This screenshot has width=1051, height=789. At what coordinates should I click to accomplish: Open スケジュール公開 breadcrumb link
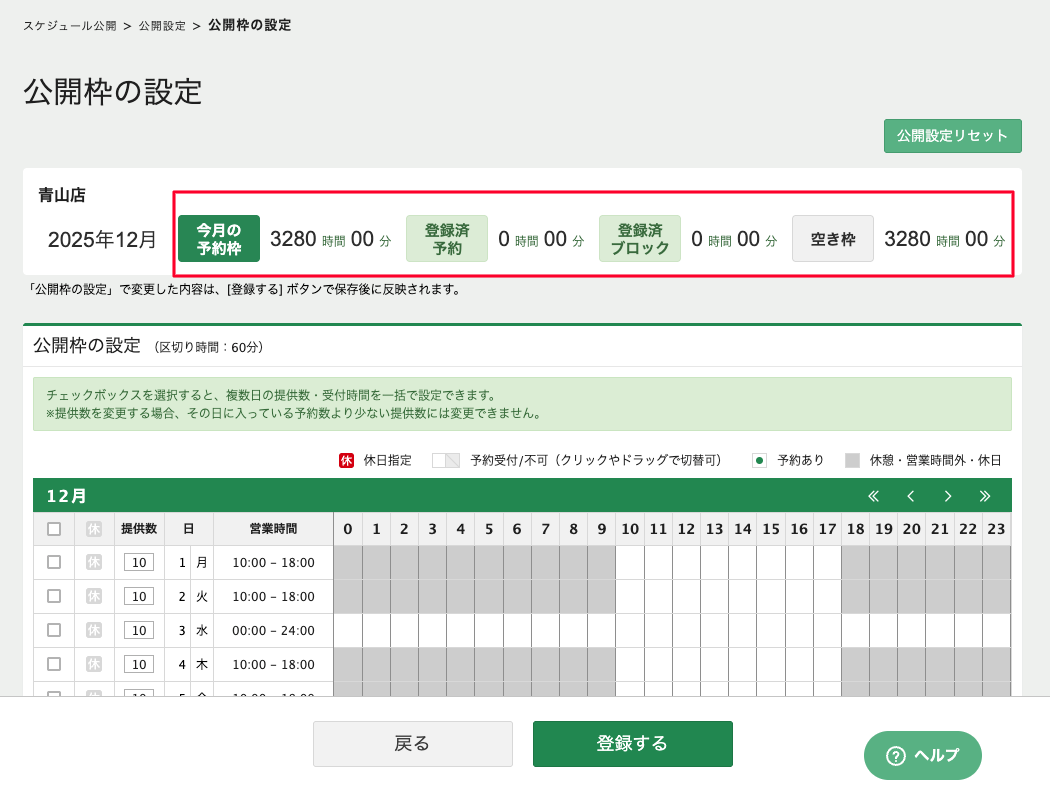click(70, 26)
